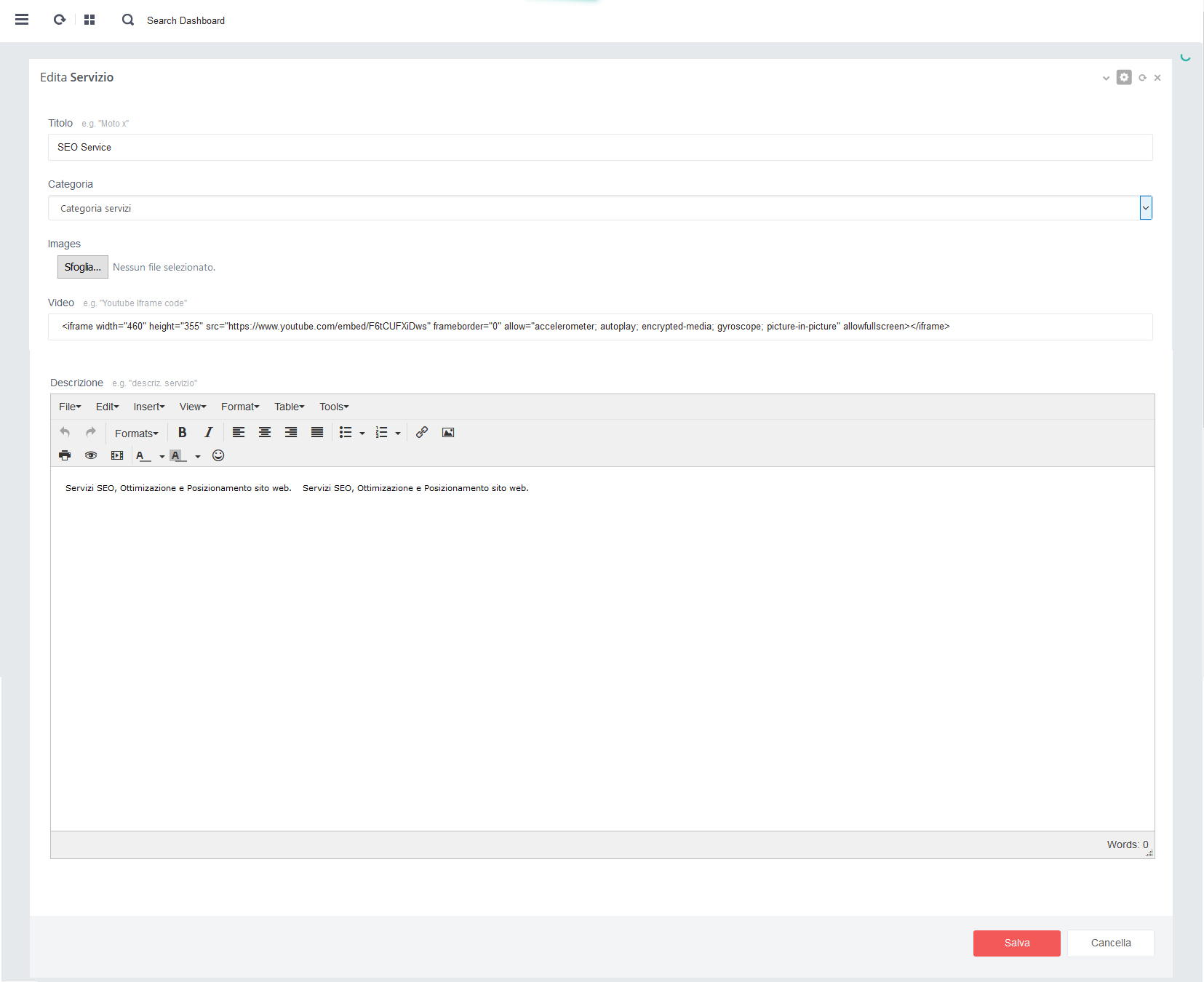This screenshot has height=982, width=1204.
Task: Click the hamburger menu icon
Action: (22, 20)
